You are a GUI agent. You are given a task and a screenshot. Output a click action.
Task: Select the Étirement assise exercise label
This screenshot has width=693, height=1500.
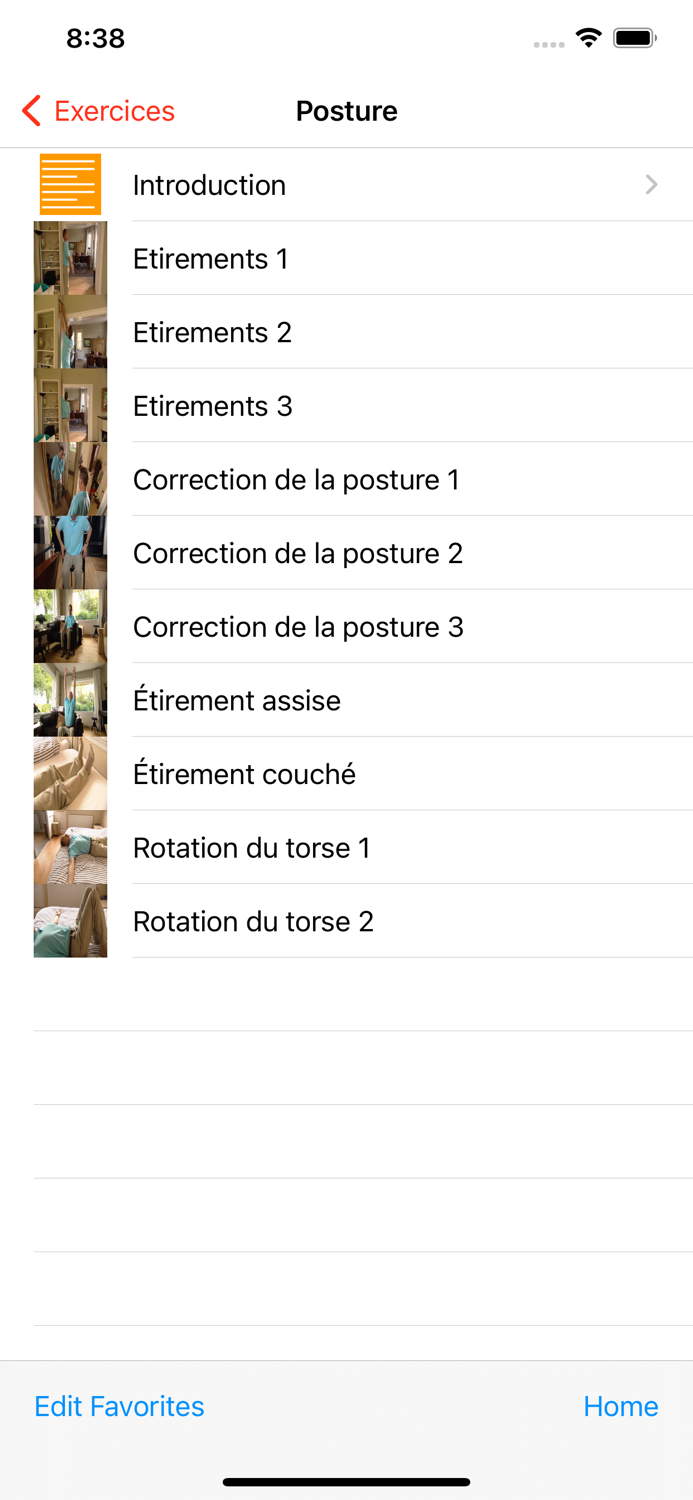point(236,699)
